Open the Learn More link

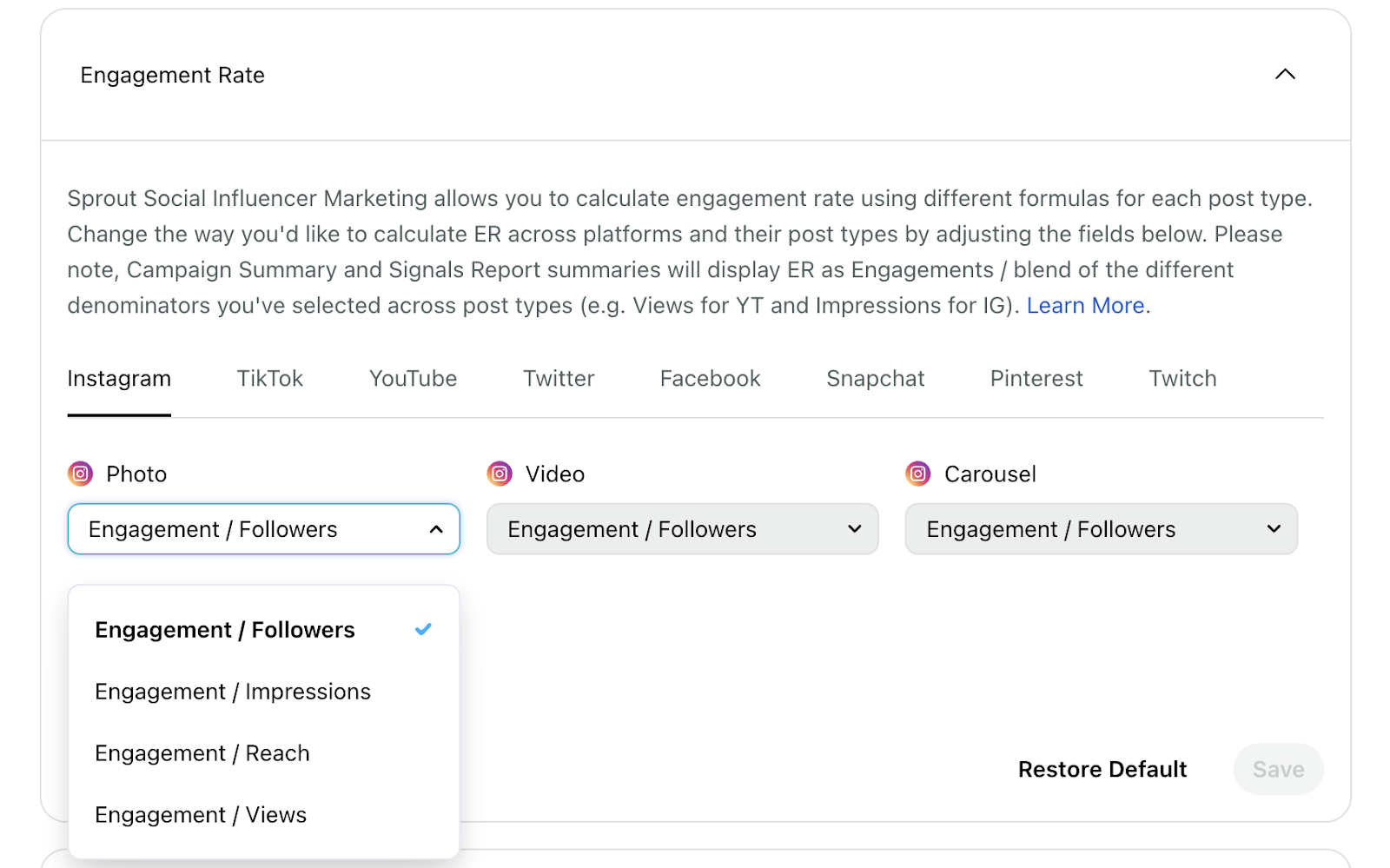click(1085, 306)
